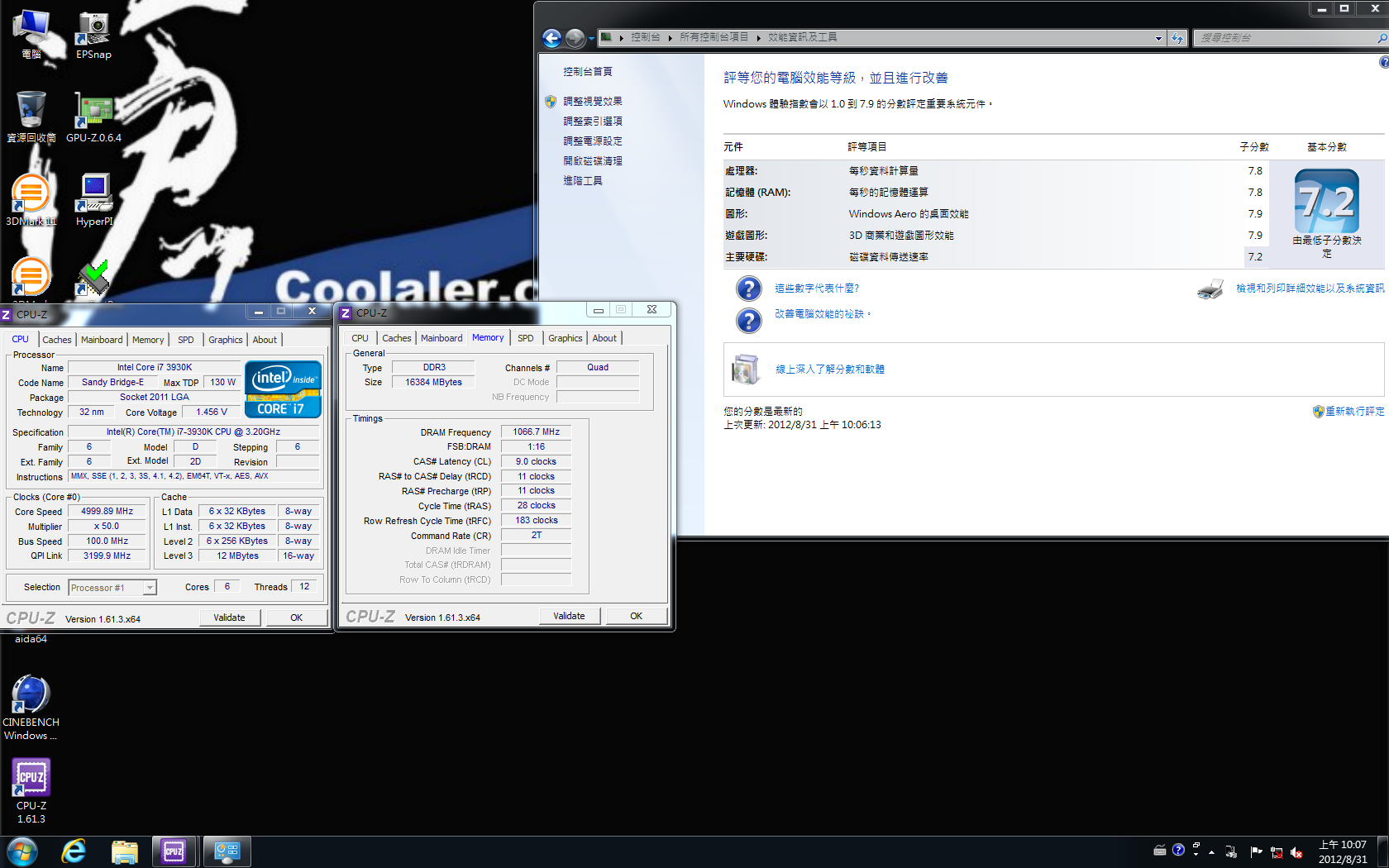
Task: Go to 控制台首頁 Control Panel home
Action: (x=588, y=72)
